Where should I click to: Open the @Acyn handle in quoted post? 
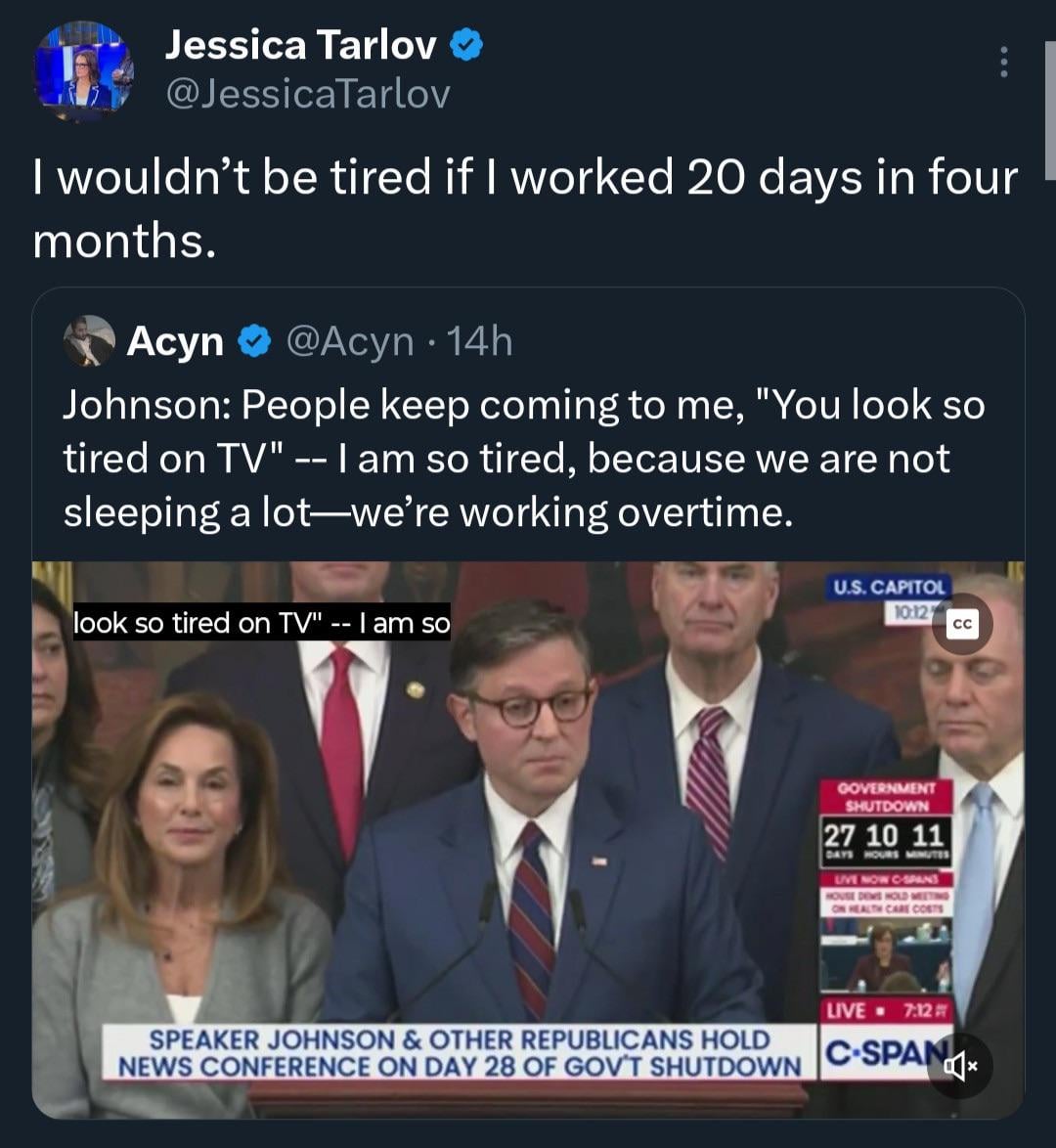pyautogui.click(x=349, y=341)
